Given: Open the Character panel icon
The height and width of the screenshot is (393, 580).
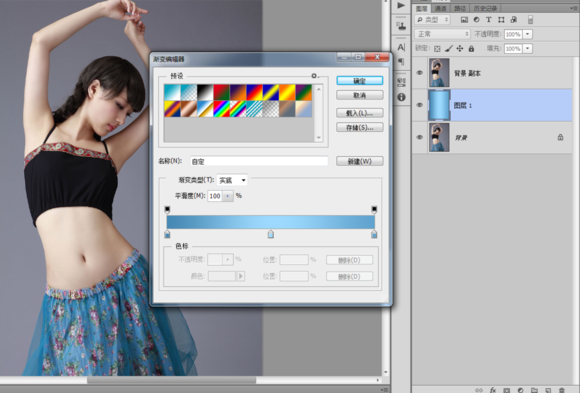Looking at the screenshot, I should pos(401,47).
